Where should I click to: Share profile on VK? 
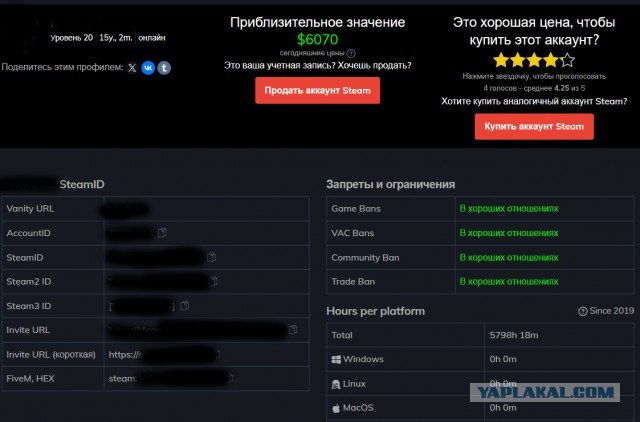[x=148, y=68]
